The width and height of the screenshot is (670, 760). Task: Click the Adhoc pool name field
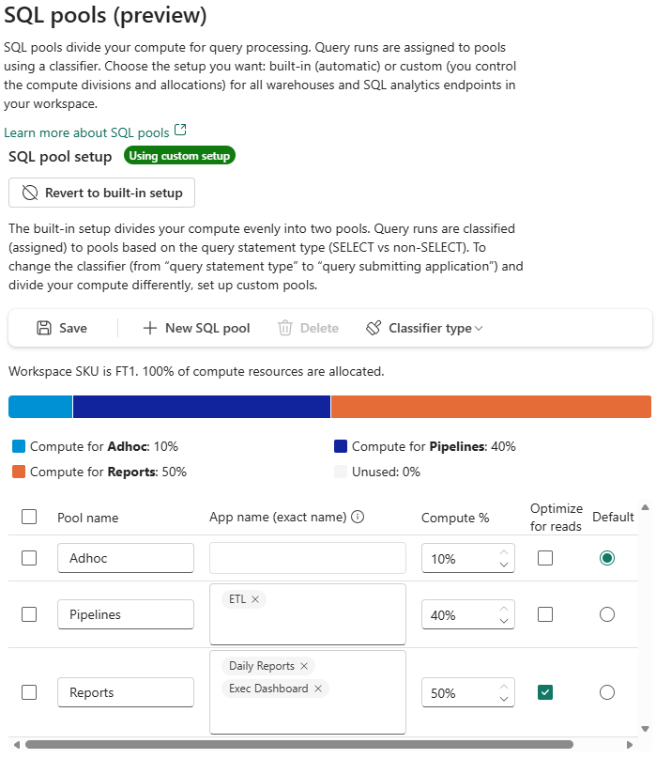coord(125,558)
